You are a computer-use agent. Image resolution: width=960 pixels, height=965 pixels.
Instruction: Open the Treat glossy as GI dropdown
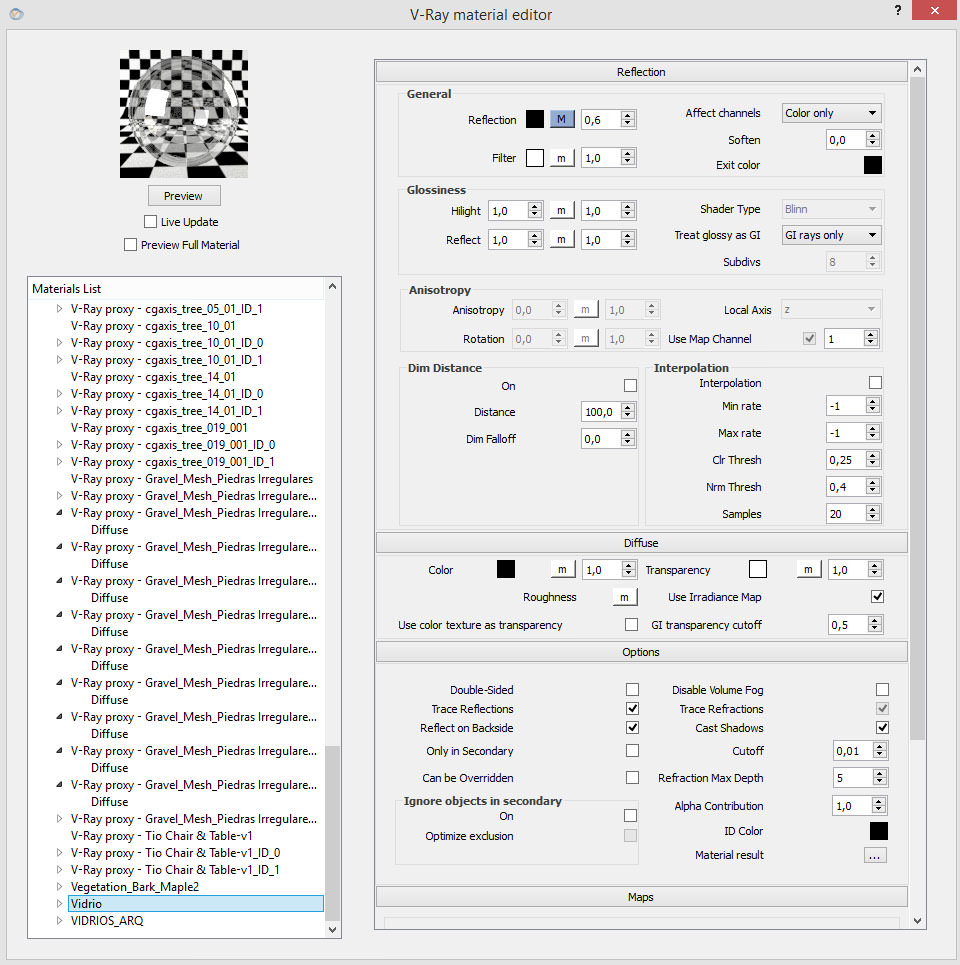coord(830,235)
